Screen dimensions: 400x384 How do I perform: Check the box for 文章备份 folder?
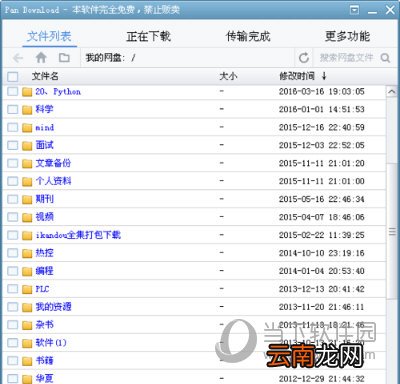13,163
